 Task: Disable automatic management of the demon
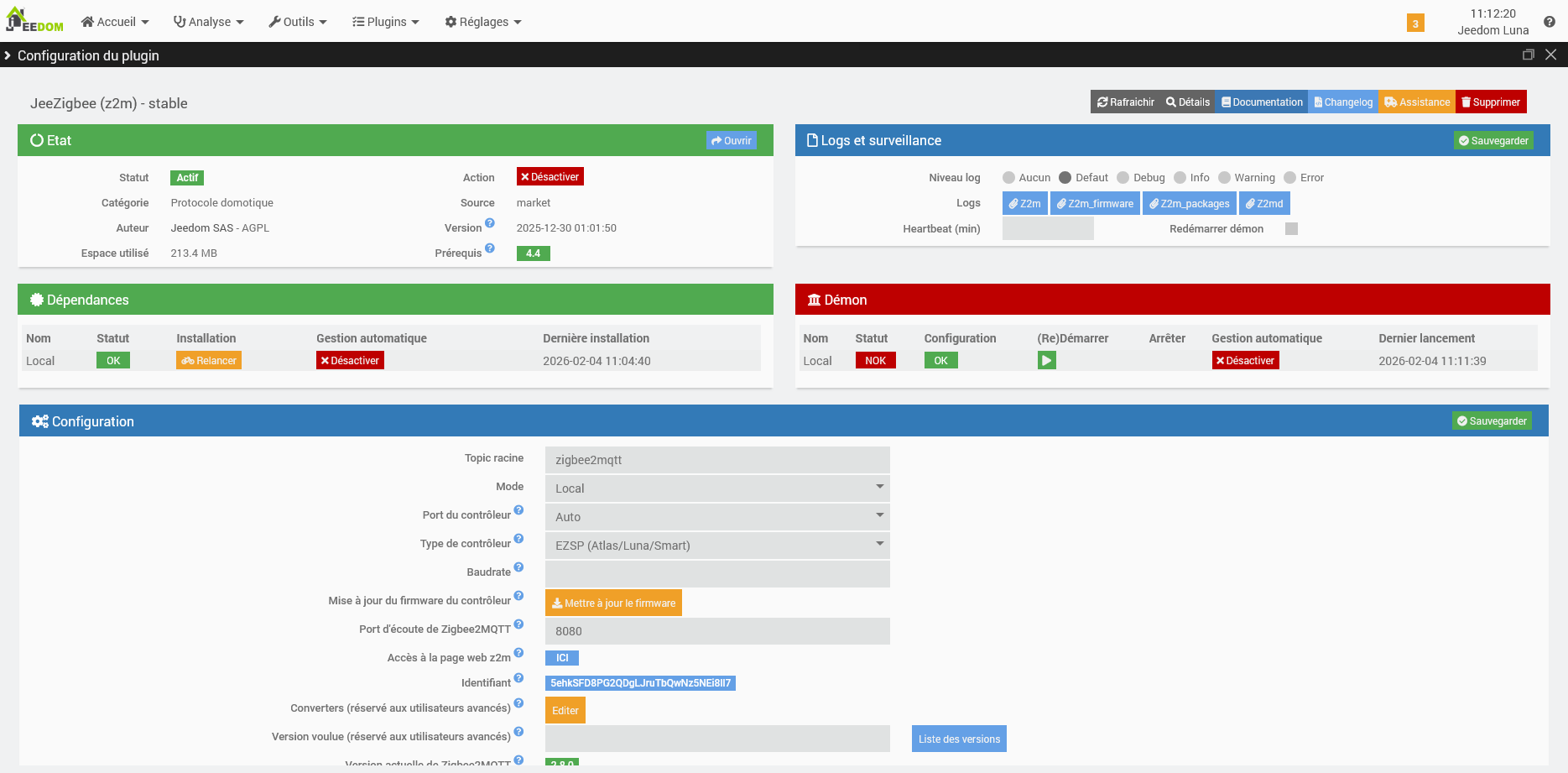1245,360
